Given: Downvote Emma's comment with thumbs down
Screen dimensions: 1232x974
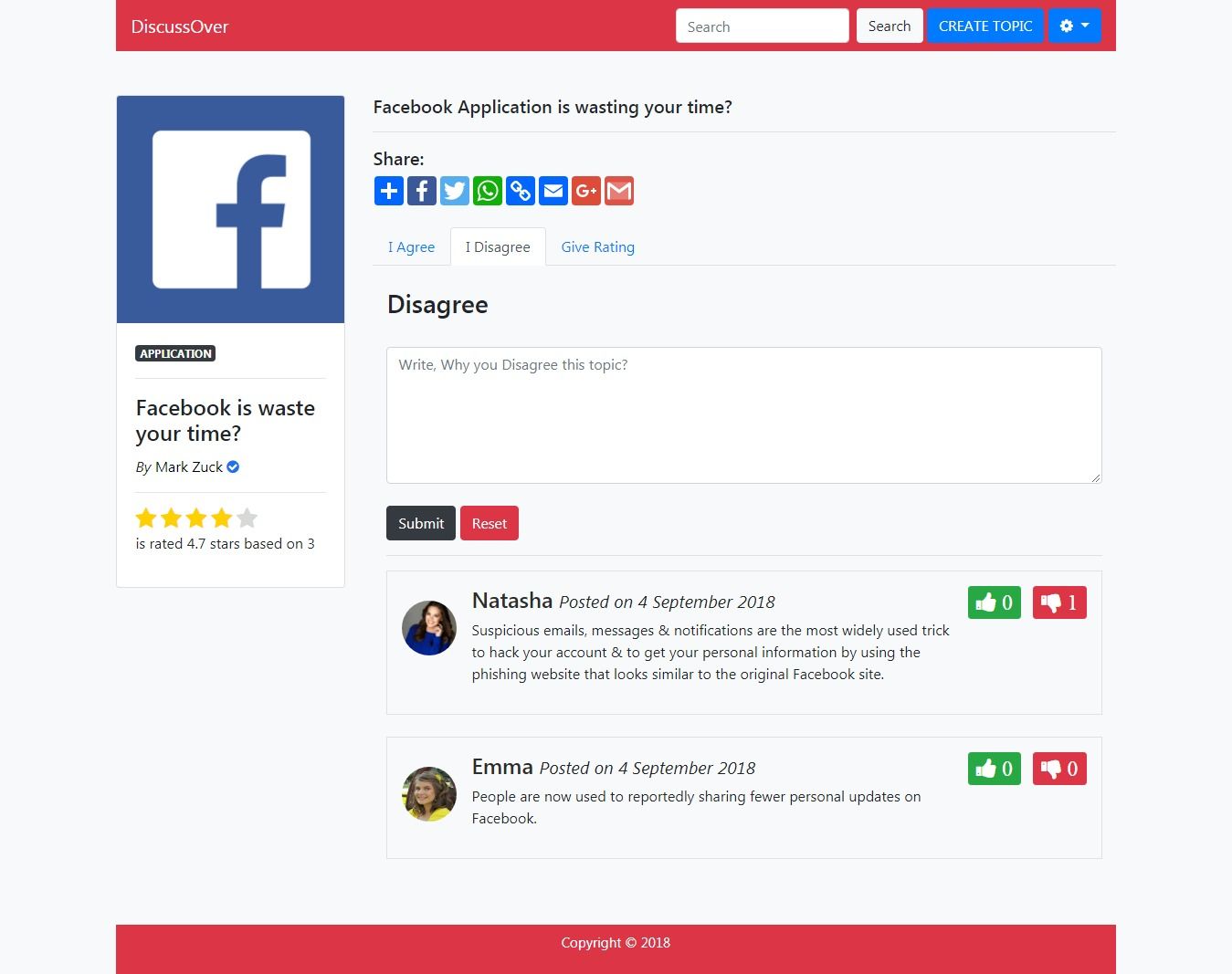Looking at the screenshot, I should pos(1059,769).
